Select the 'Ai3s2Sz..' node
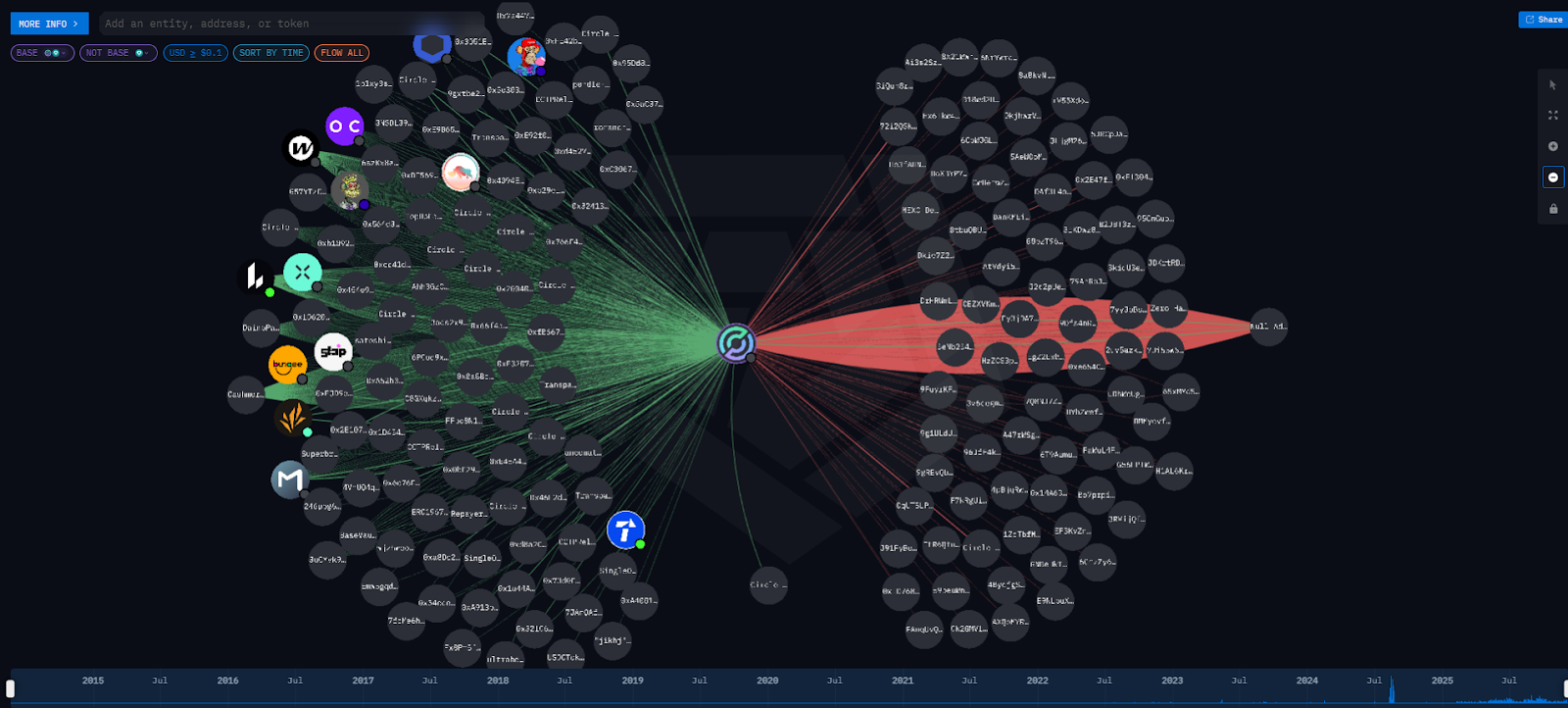This screenshot has width=1568, height=708. pos(922,62)
